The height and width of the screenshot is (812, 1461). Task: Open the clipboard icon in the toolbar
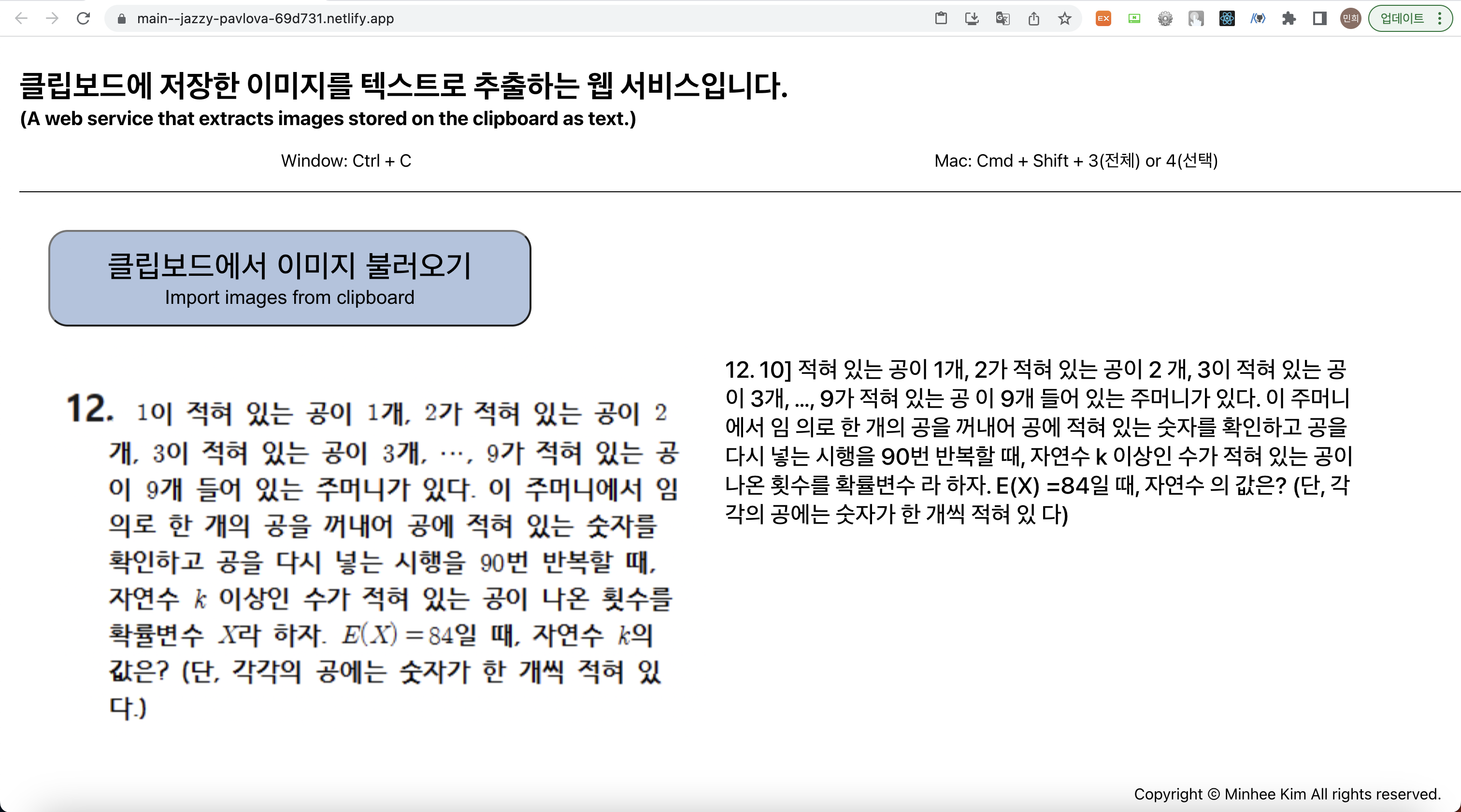[941, 18]
